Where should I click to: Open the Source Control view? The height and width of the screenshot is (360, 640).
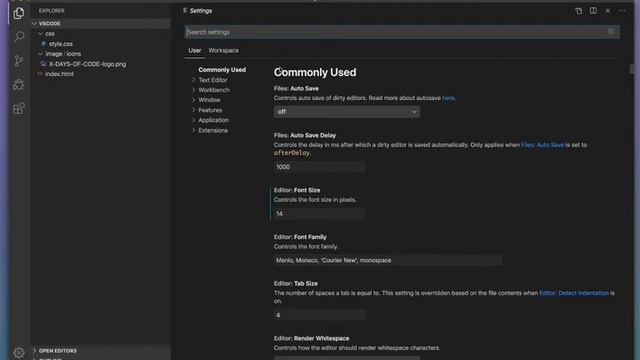[19, 61]
